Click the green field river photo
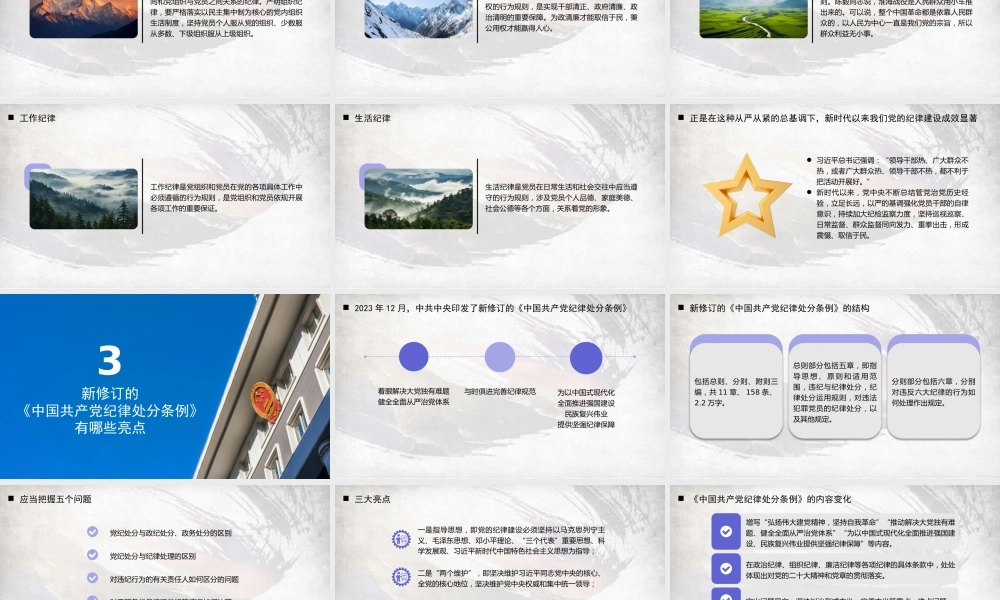The image size is (1000, 600). pyautogui.click(x=753, y=18)
